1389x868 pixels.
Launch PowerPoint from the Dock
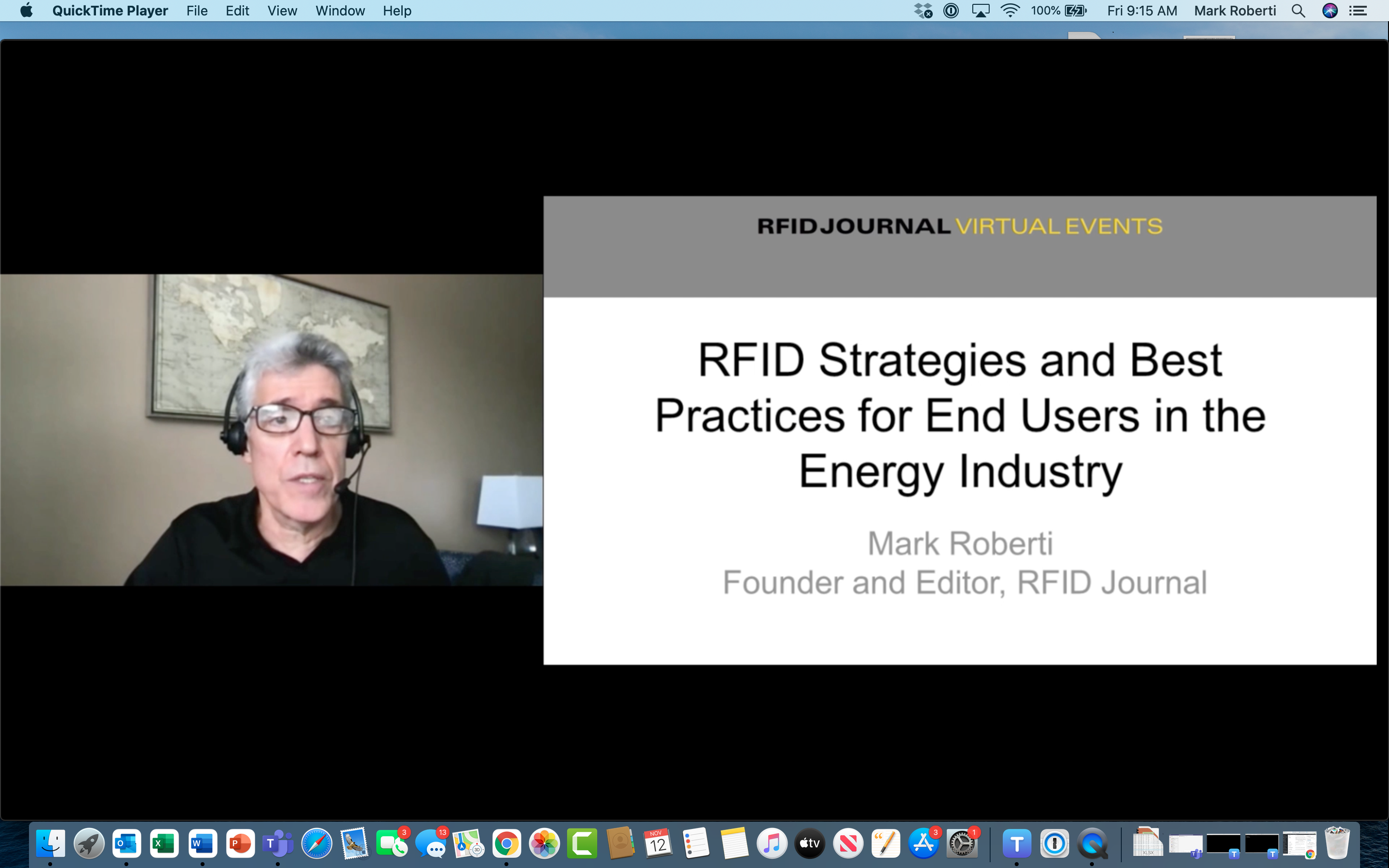240,843
